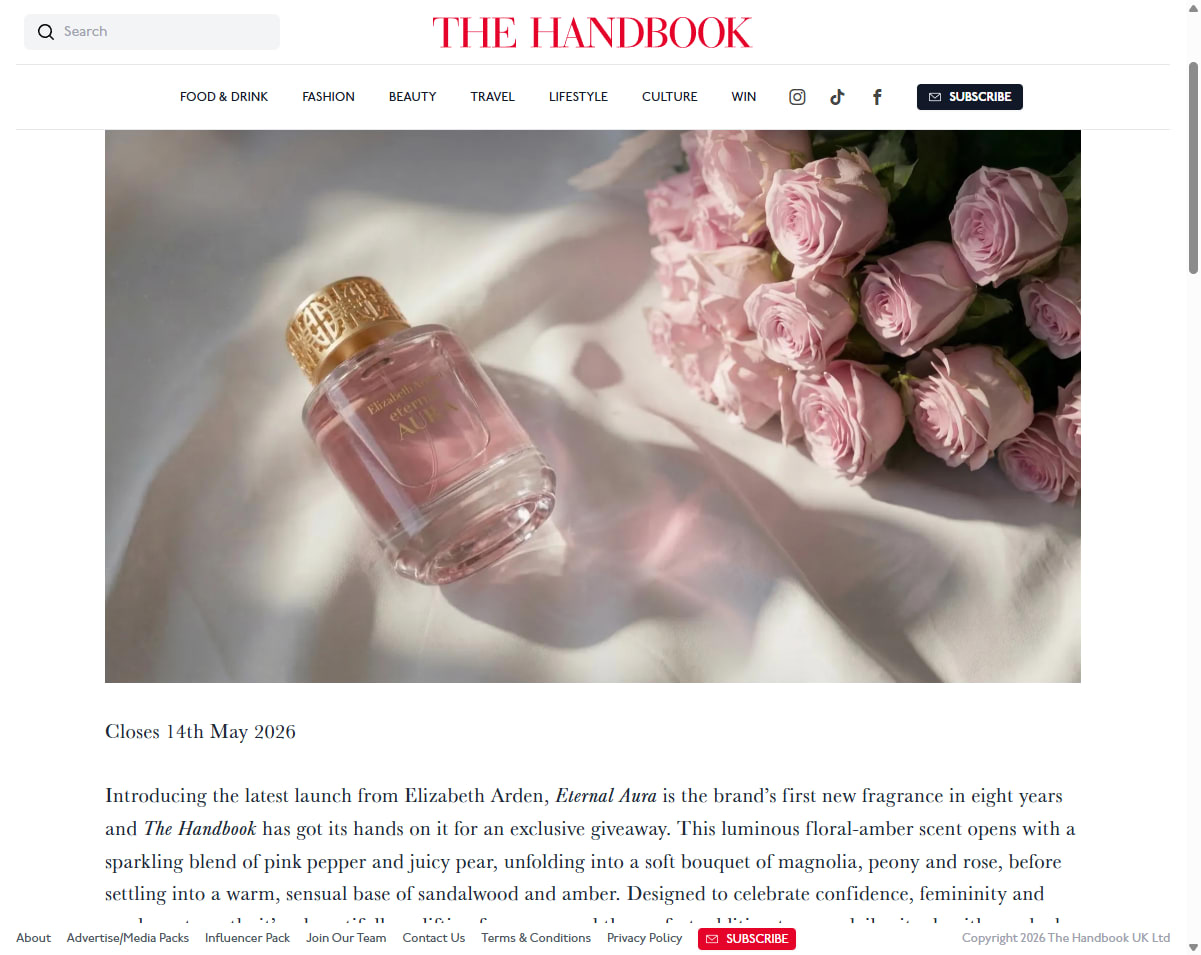Click The Handbook logo
Image resolution: width=1201 pixels, height=955 pixels.
click(592, 32)
